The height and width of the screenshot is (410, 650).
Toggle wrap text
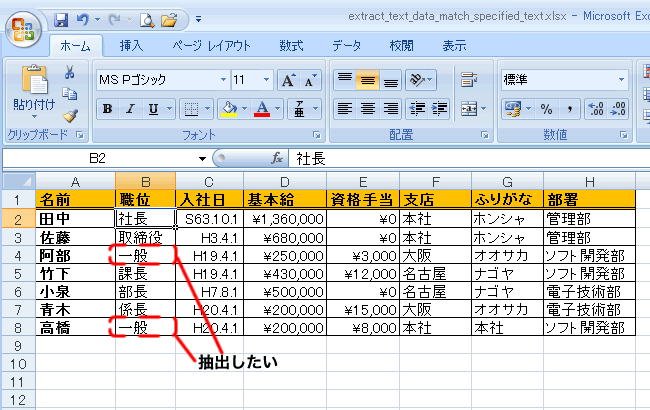pos(469,80)
